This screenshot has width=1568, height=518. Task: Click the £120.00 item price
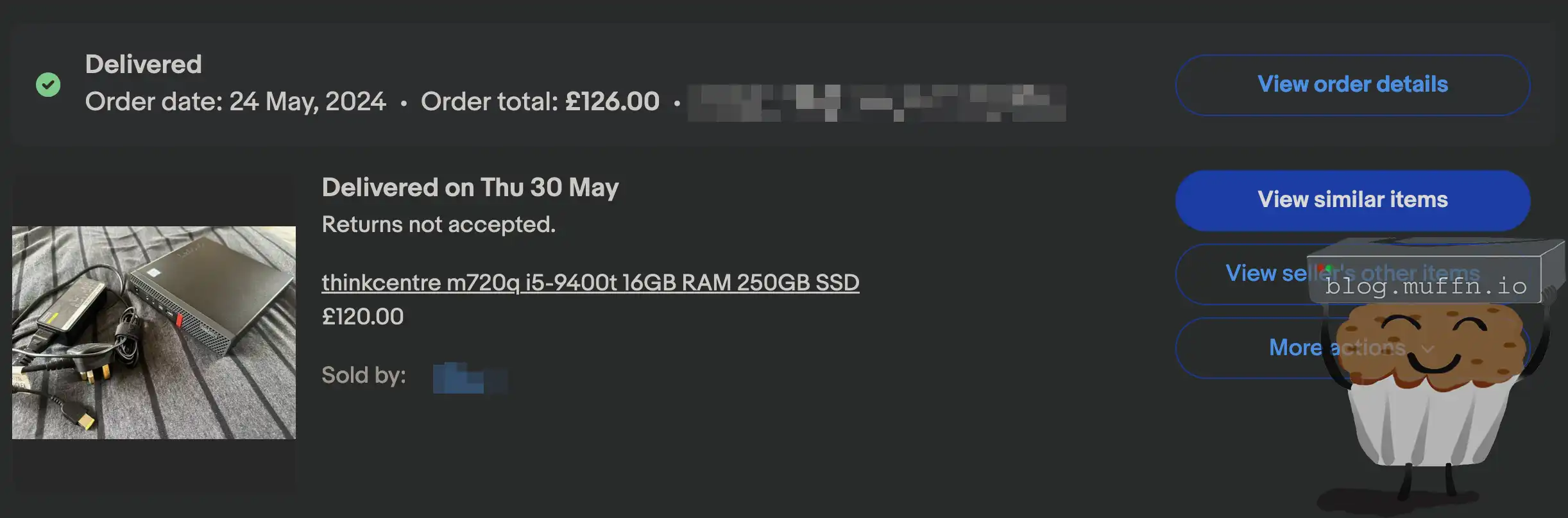tap(362, 317)
